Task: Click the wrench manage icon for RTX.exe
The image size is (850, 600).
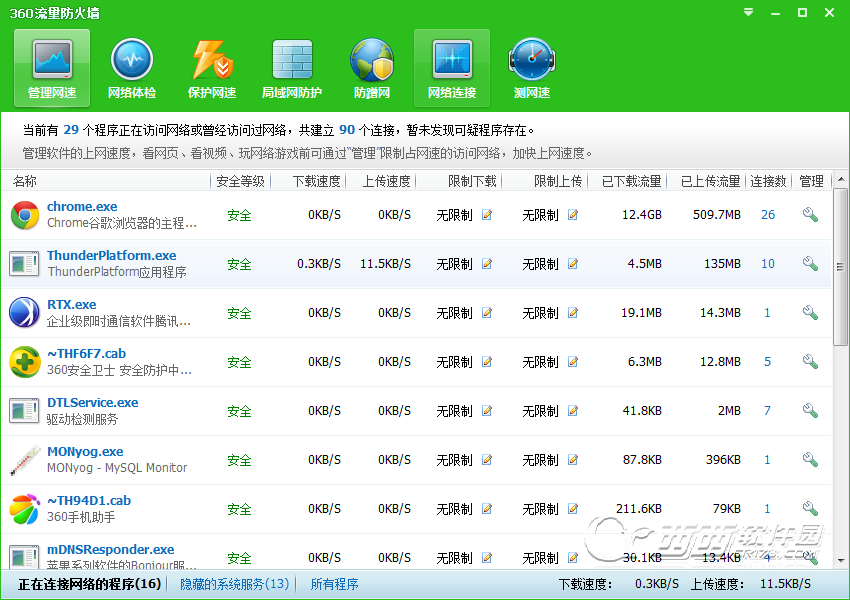Action: (x=810, y=313)
